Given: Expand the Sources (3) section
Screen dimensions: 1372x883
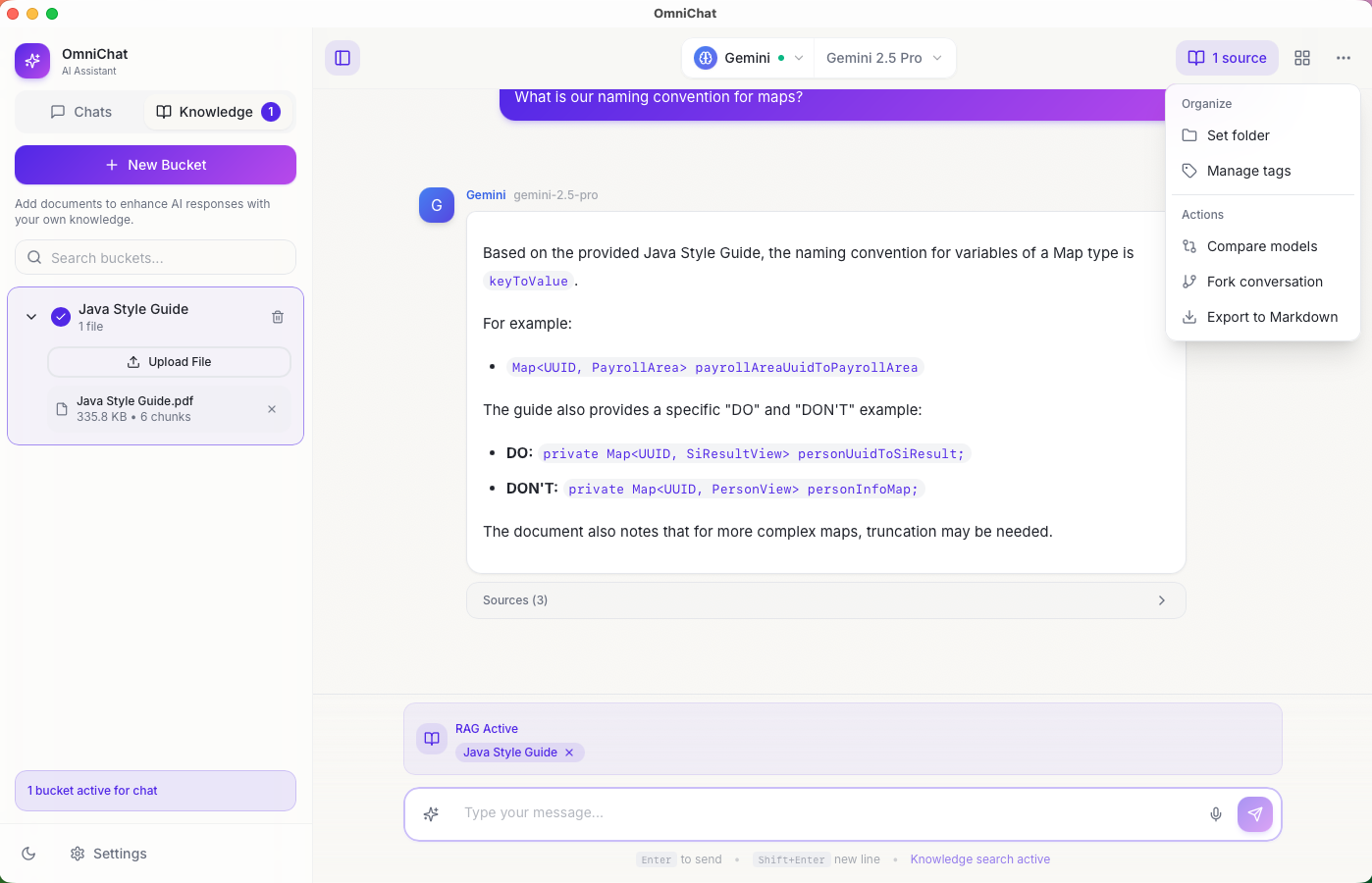Looking at the screenshot, I should pos(825,599).
